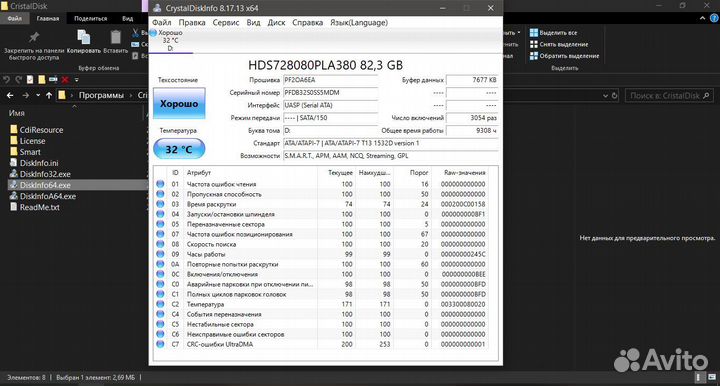Click Снять выделение in Explorer ribbon
The height and width of the screenshot is (386, 720).
click(x=558, y=44)
